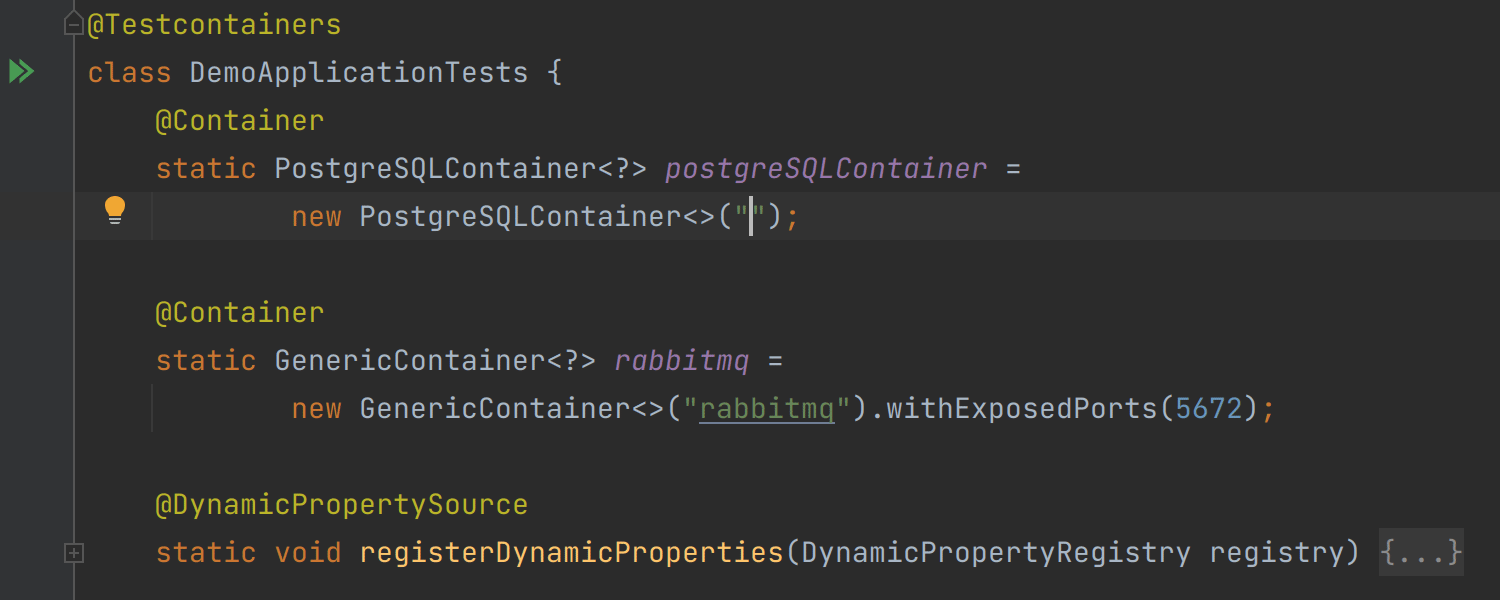Select the DemoApplicationTests class name
This screenshot has width=1500, height=600.
coord(358,73)
